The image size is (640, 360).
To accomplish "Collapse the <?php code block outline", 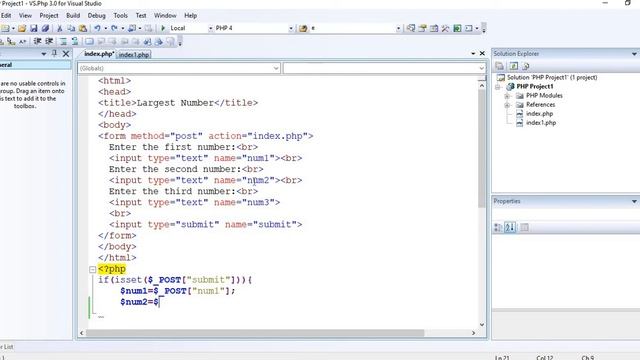I will click(x=93, y=269).
